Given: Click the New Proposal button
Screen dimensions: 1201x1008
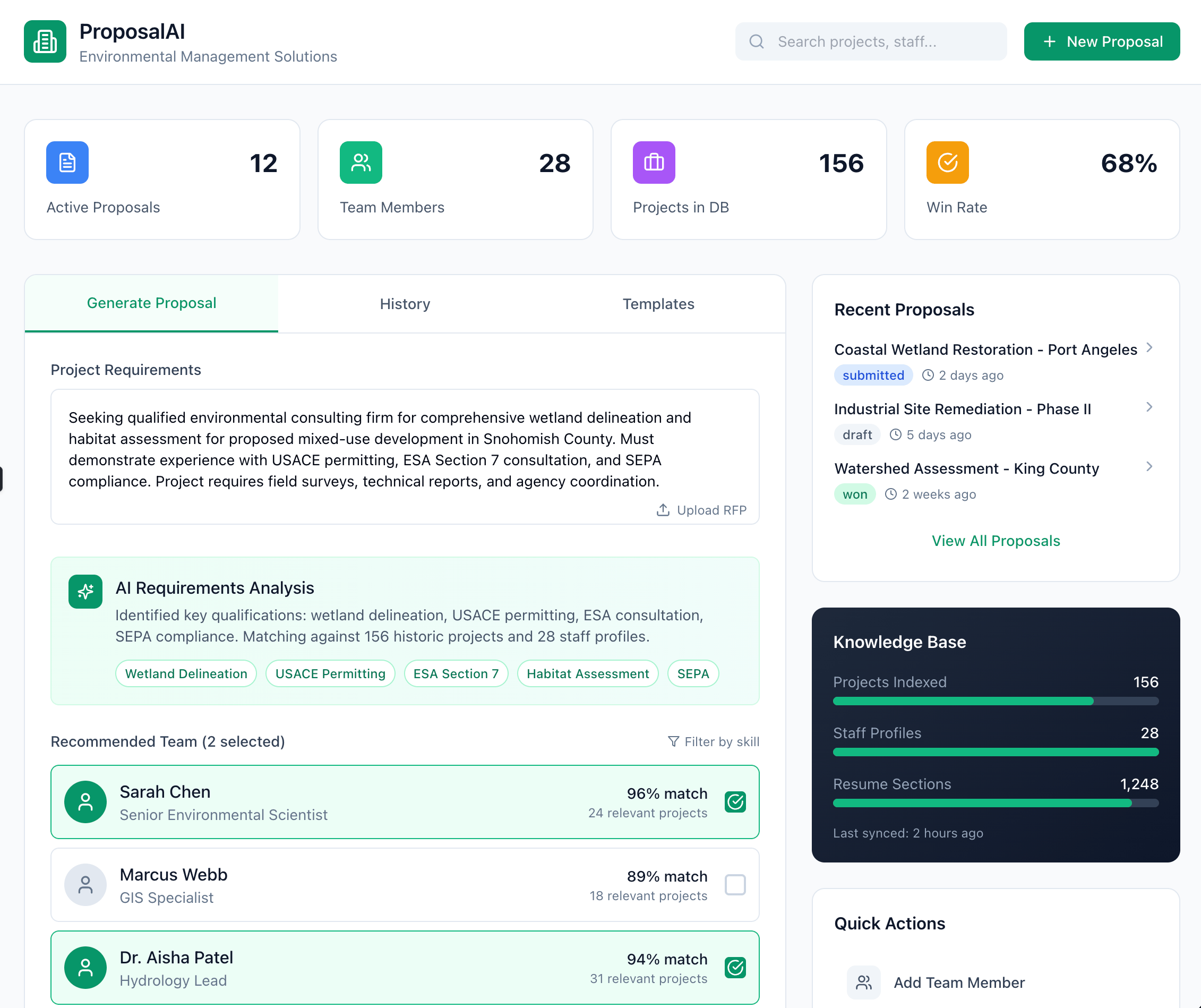Looking at the screenshot, I should tap(1102, 42).
